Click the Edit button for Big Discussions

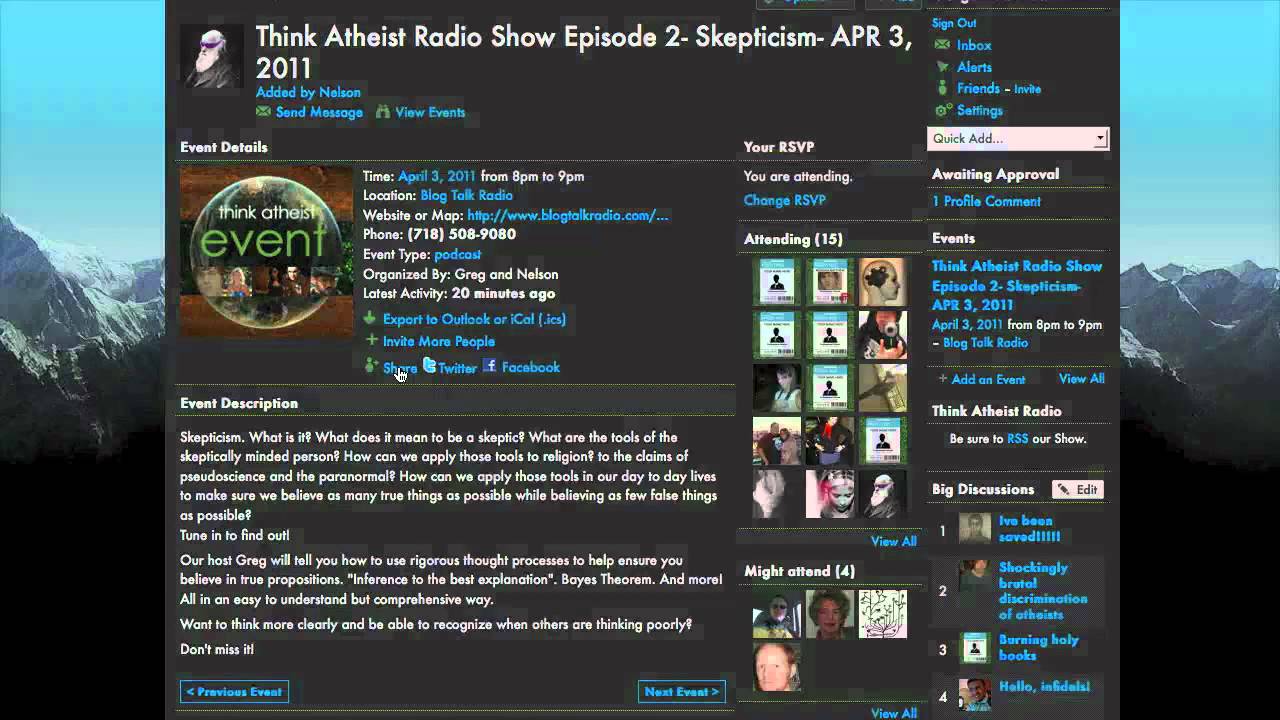click(1077, 489)
